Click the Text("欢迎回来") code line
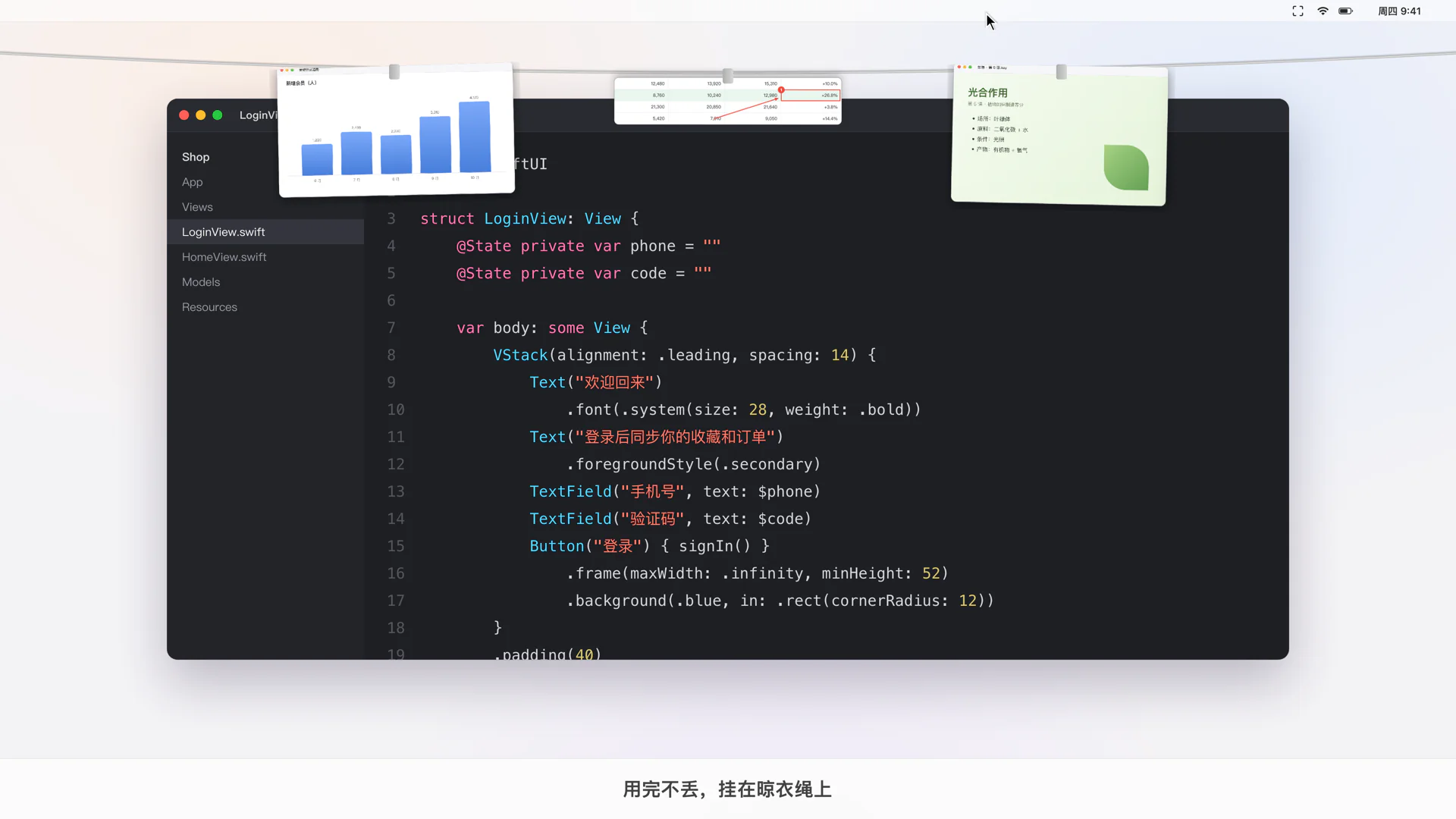 click(x=596, y=382)
